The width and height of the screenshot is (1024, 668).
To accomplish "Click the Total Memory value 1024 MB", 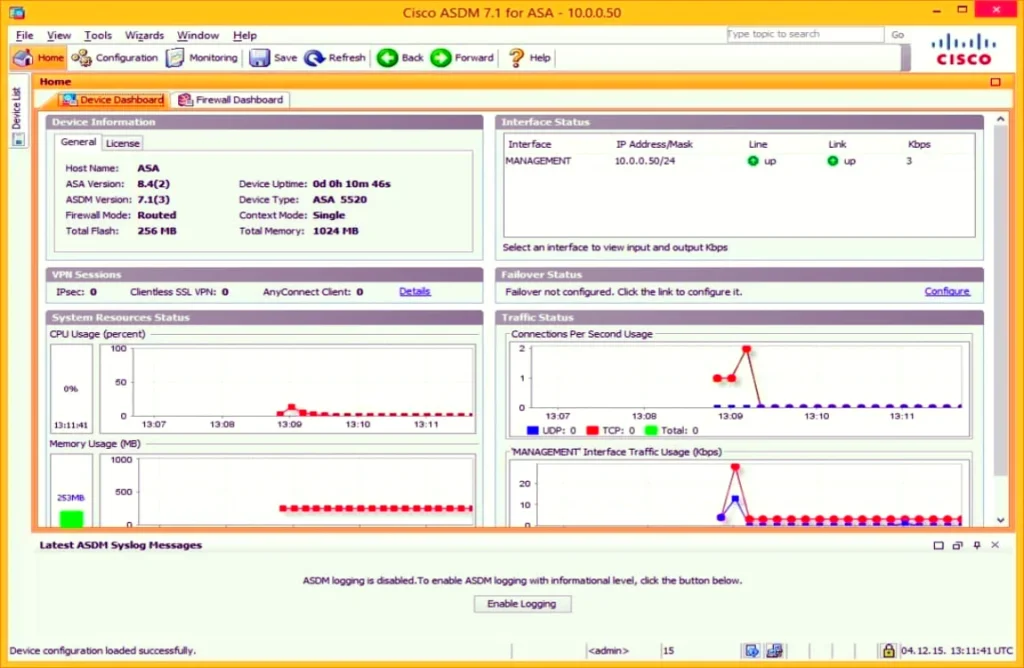I will click(336, 231).
